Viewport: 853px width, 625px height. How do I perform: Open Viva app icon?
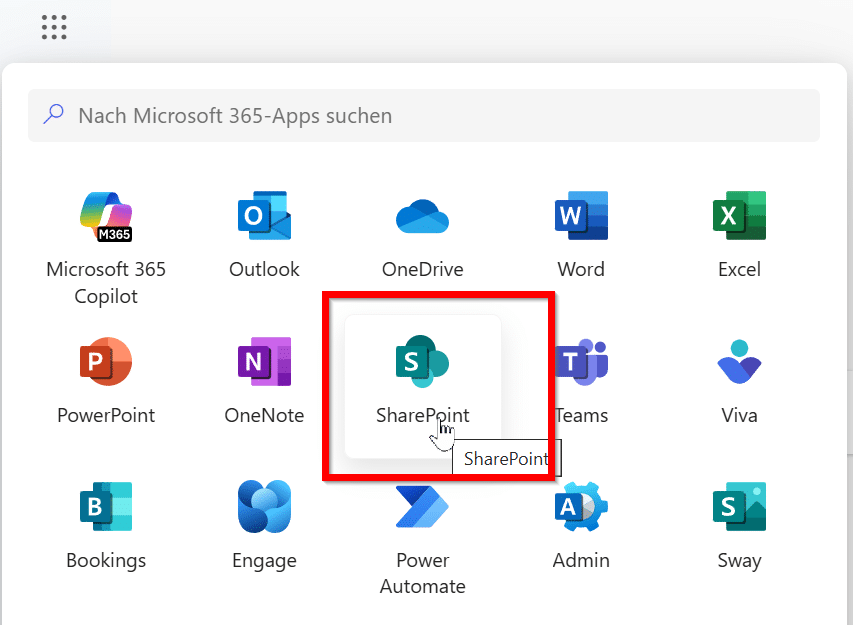click(739, 362)
